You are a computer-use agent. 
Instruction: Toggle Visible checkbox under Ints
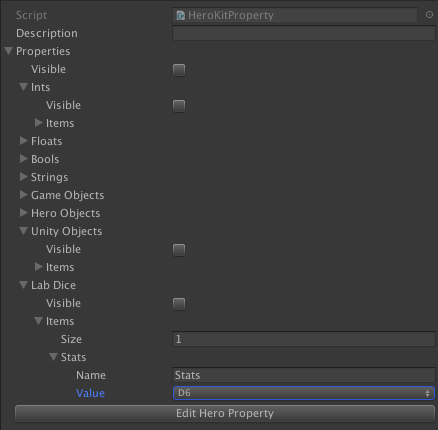click(x=179, y=106)
